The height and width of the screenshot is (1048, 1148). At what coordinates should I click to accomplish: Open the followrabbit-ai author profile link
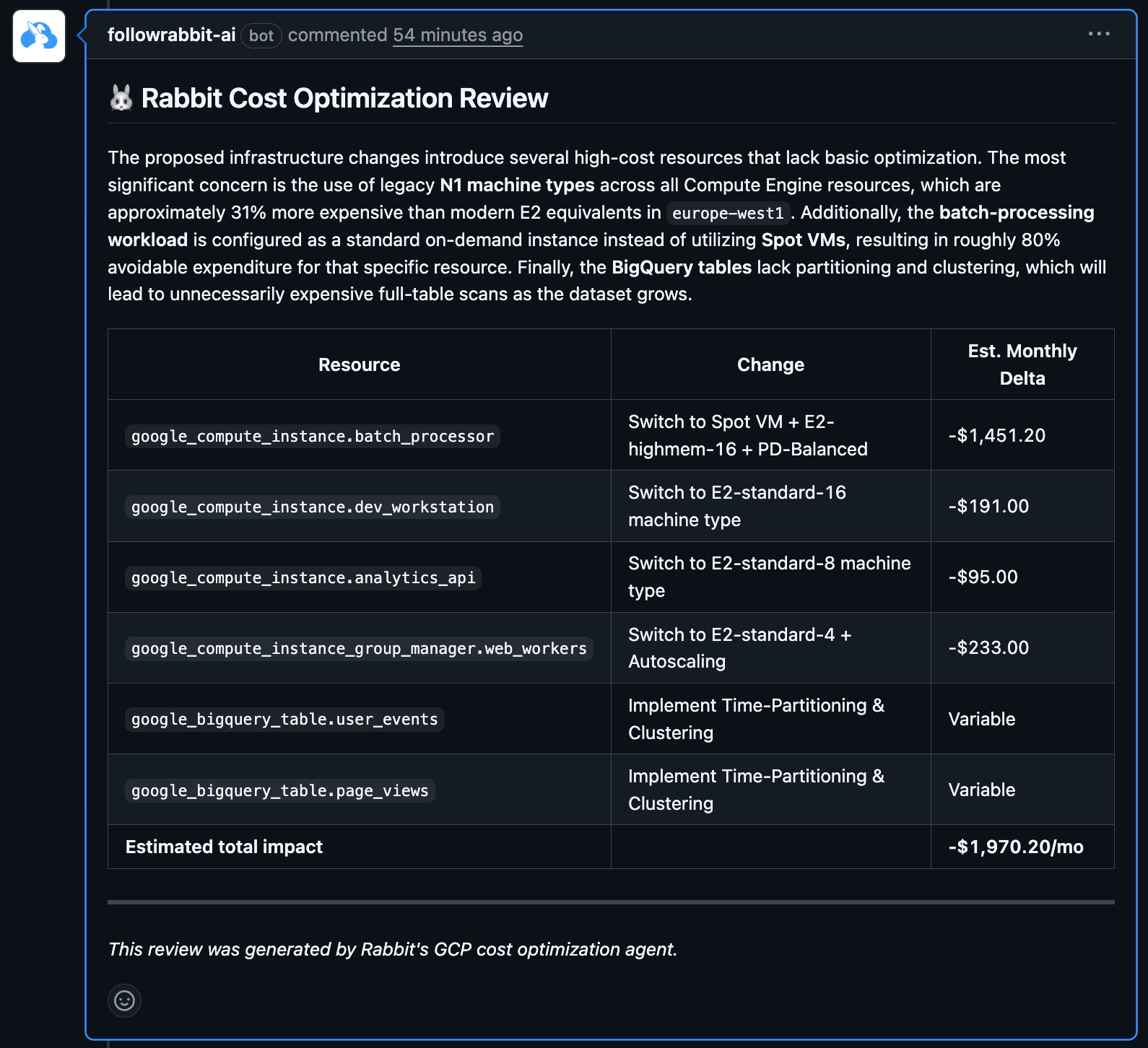point(172,35)
